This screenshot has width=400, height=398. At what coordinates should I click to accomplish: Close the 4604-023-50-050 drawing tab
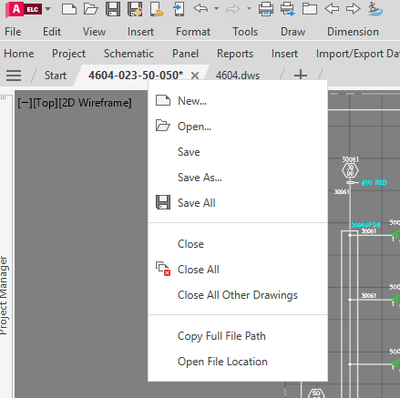click(195, 76)
